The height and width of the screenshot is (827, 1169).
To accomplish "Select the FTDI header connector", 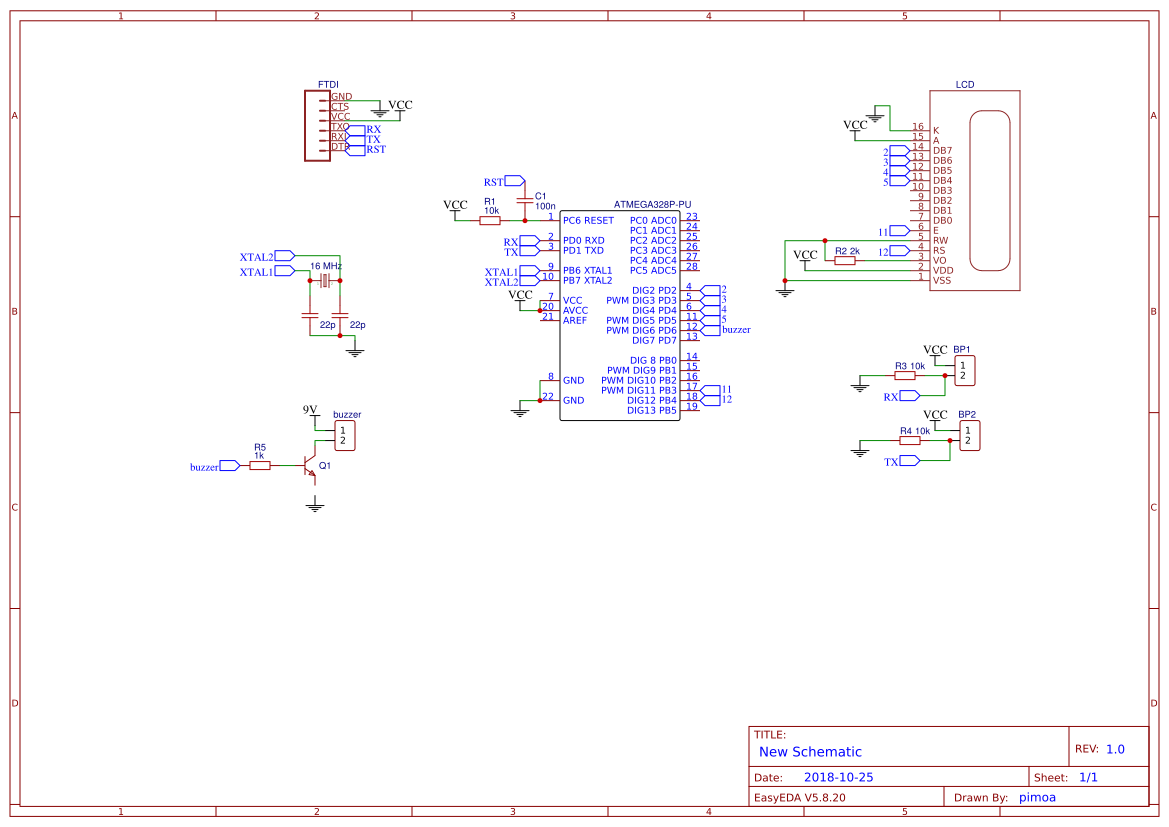I will [317, 125].
